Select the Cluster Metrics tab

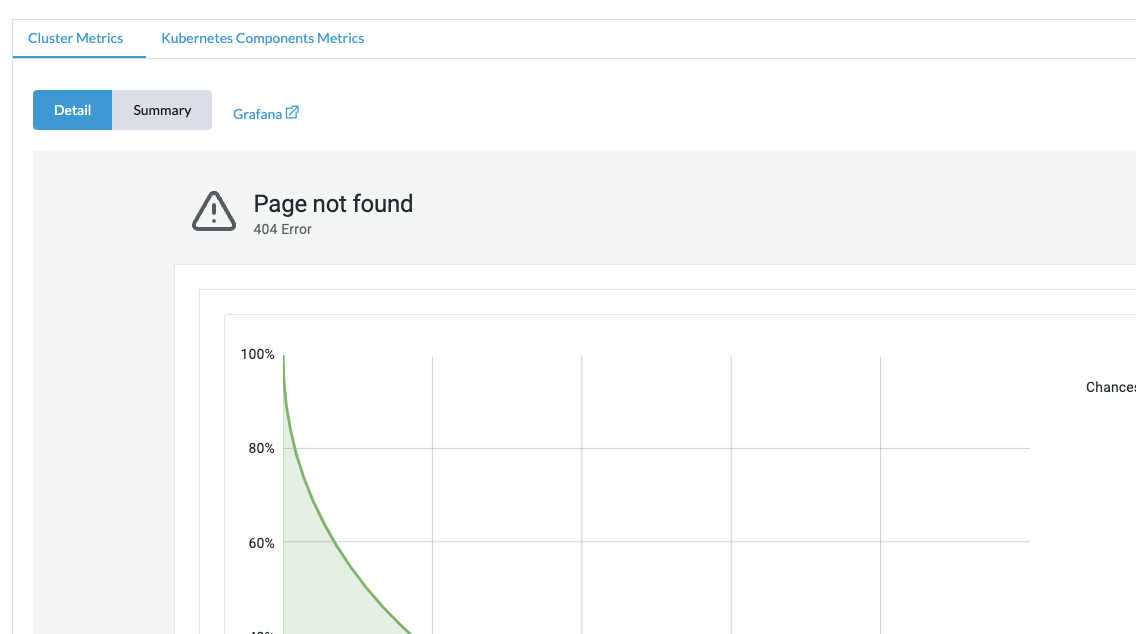pyautogui.click(x=75, y=38)
